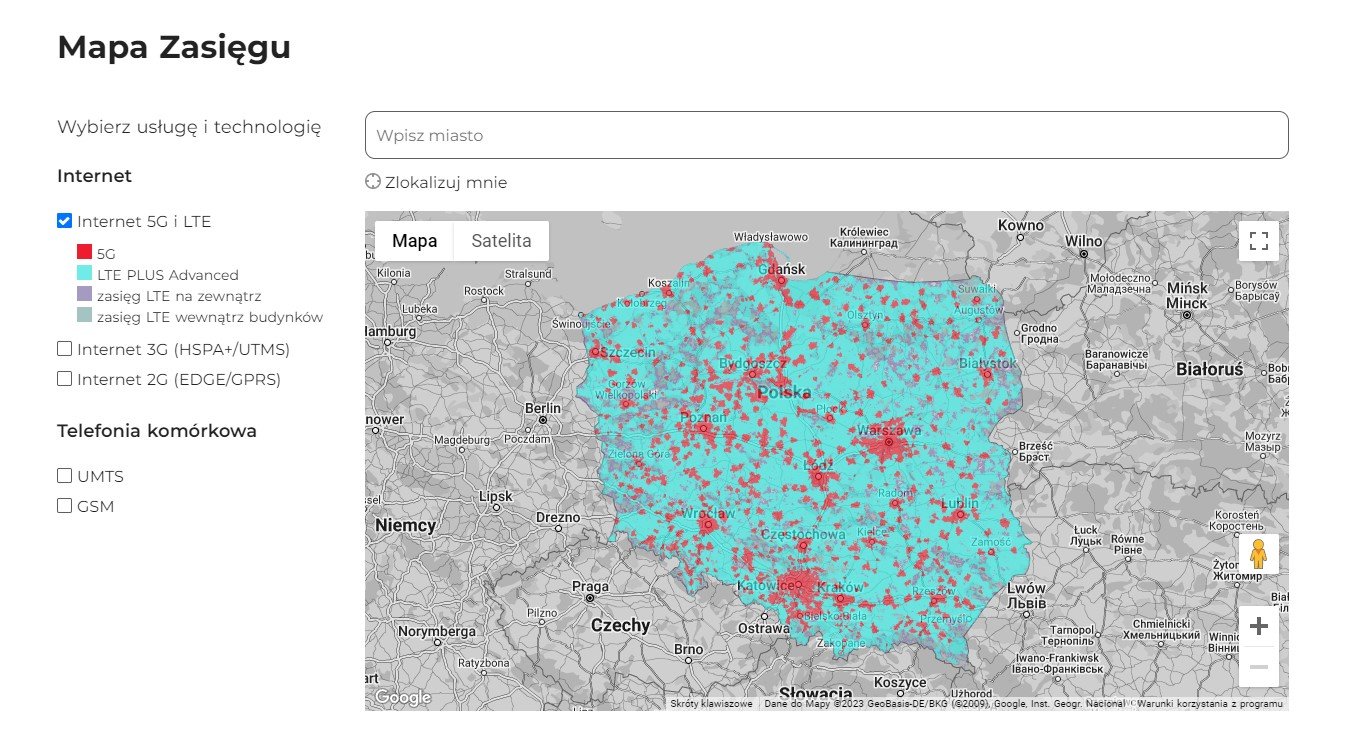The height and width of the screenshot is (732, 1349).
Task: Click the Zlokalizuj mnie link
Action: click(x=446, y=182)
